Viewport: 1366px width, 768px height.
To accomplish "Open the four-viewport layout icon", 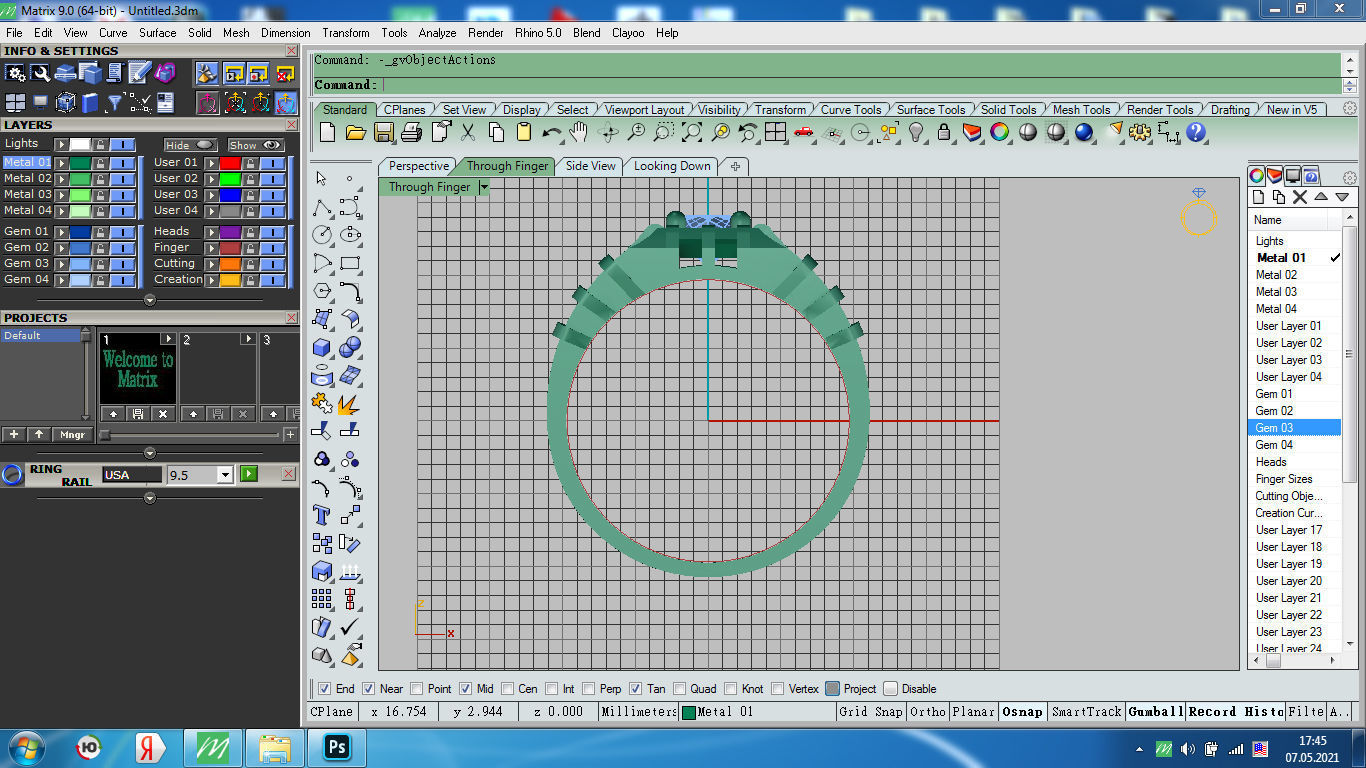I will [775, 132].
